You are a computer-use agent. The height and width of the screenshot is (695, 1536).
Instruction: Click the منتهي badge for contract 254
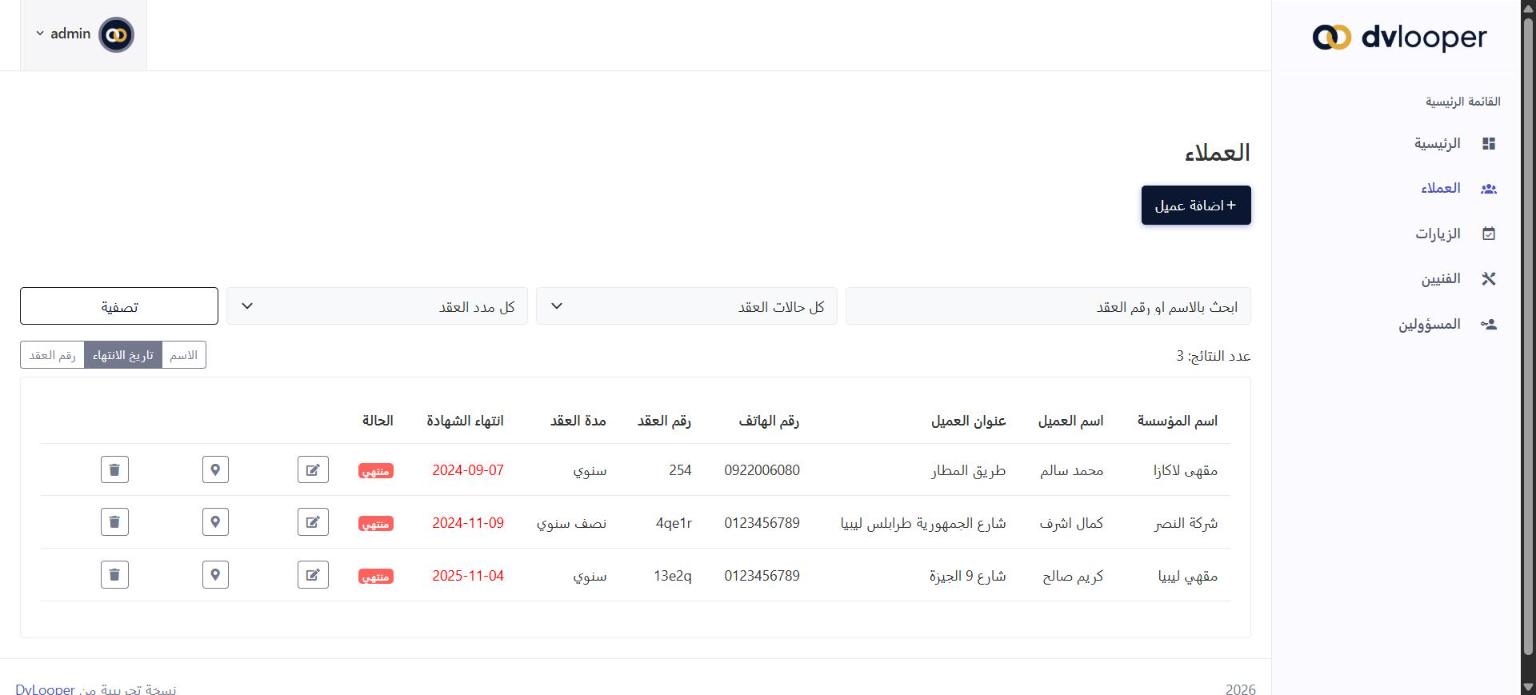(x=376, y=471)
